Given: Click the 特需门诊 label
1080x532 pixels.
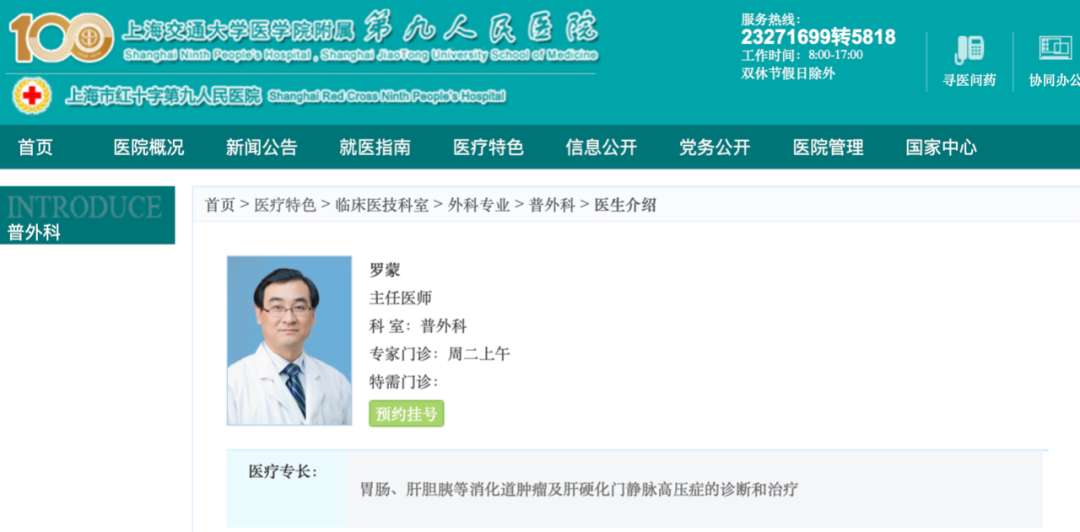Looking at the screenshot, I should click(404, 382).
